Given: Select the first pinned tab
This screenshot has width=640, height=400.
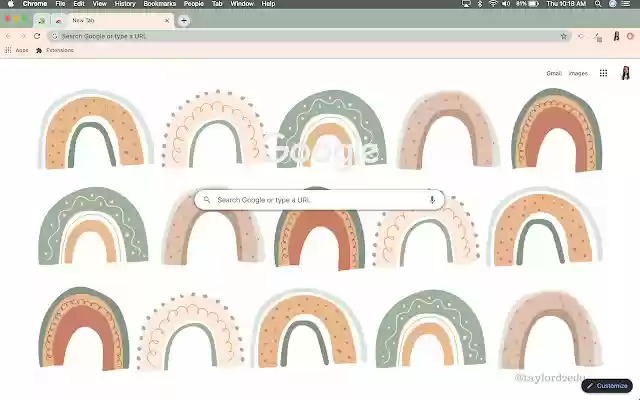Looking at the screenshot, I should 42,20.
